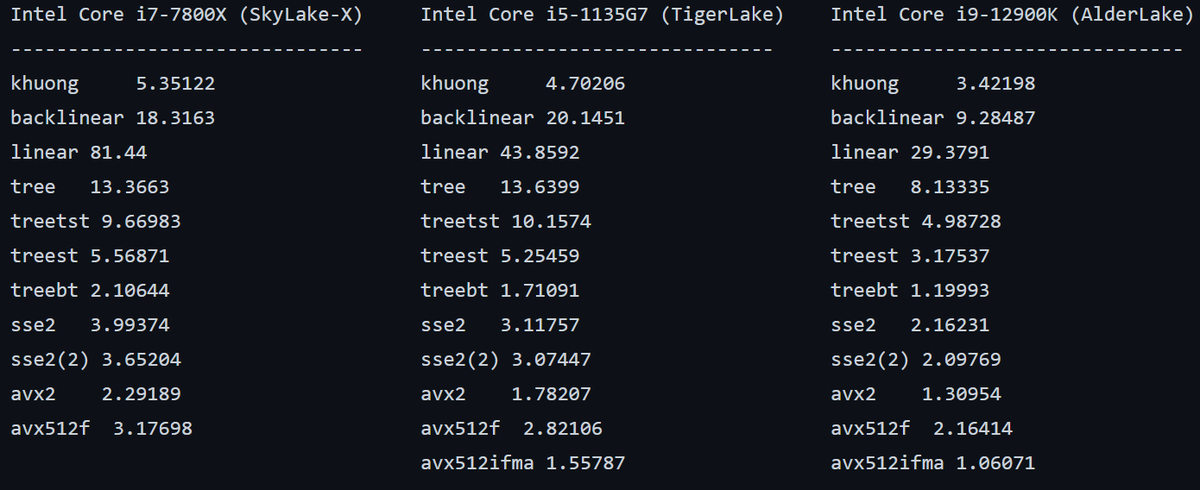Click the avx512f 3.17698 line

[x=102, y=429]
